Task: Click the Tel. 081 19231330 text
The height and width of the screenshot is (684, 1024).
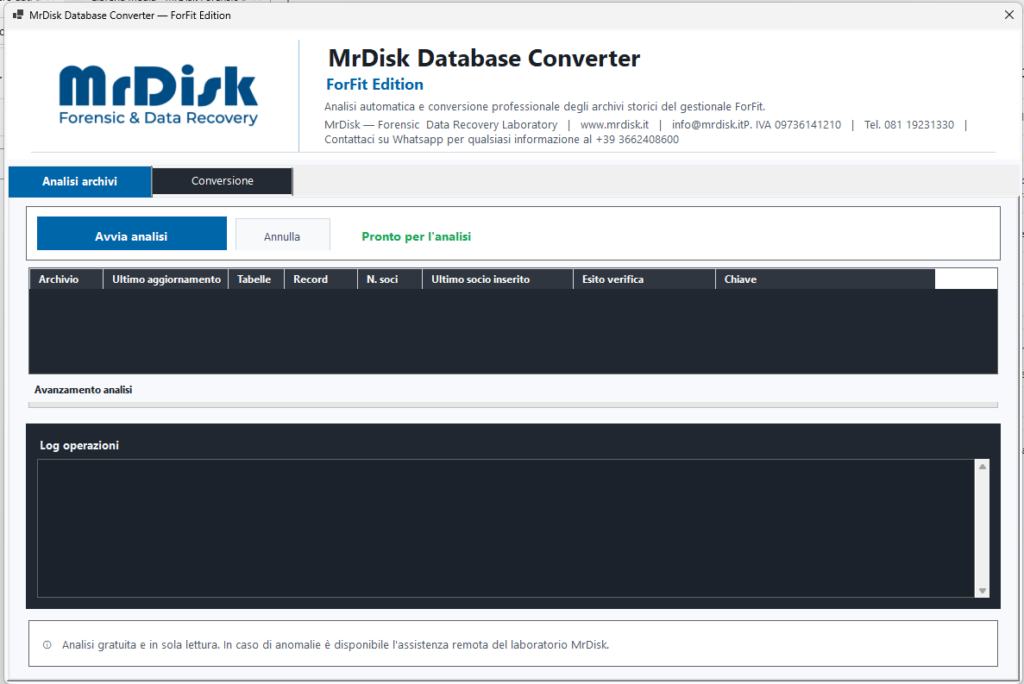Action: pos(909,124)
